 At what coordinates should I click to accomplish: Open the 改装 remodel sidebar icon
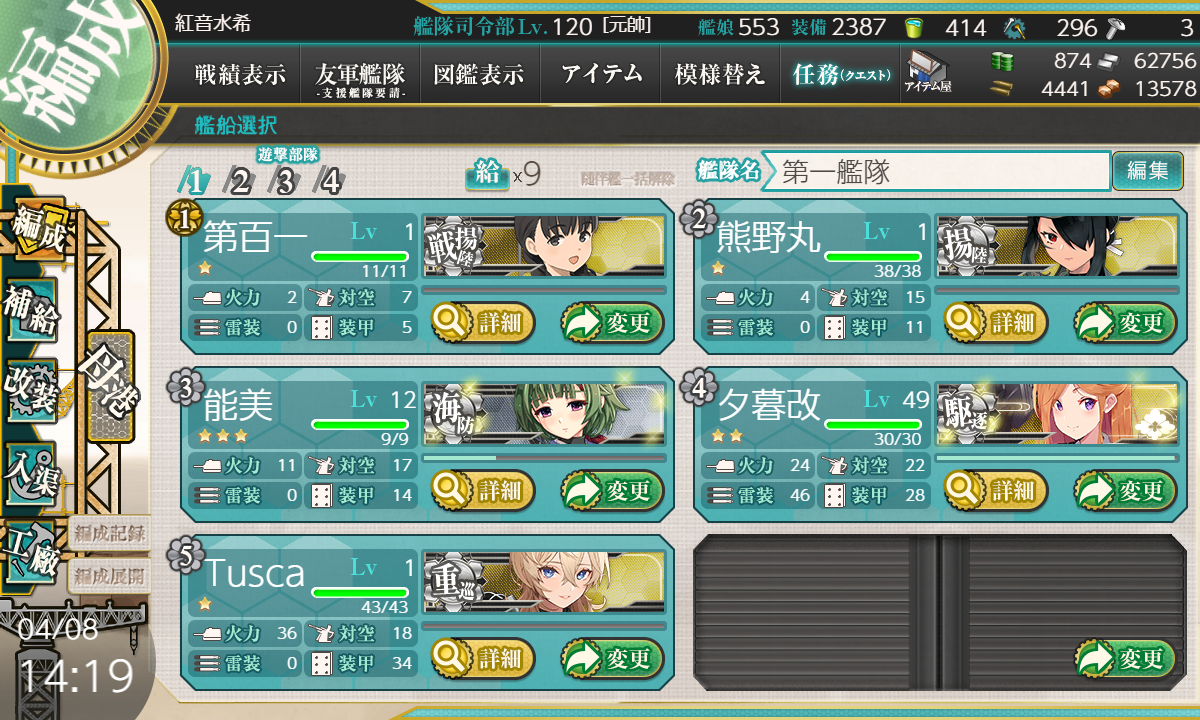coord(31,390)
